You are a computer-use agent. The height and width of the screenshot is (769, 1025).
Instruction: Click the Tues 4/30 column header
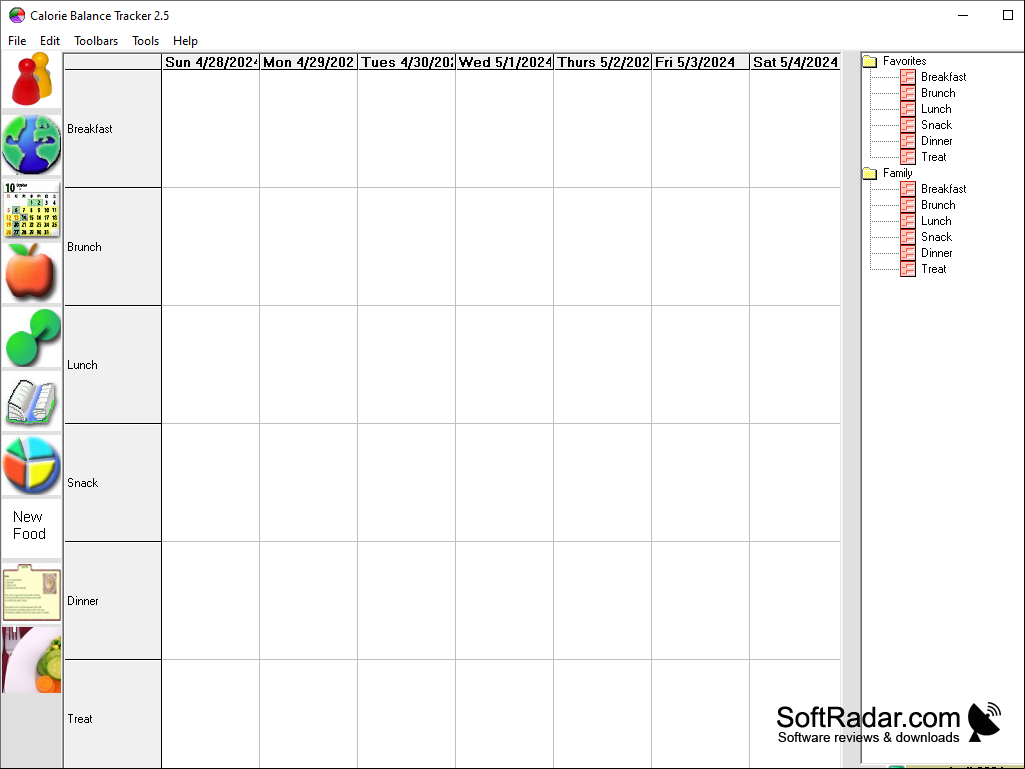pos(407,62)
